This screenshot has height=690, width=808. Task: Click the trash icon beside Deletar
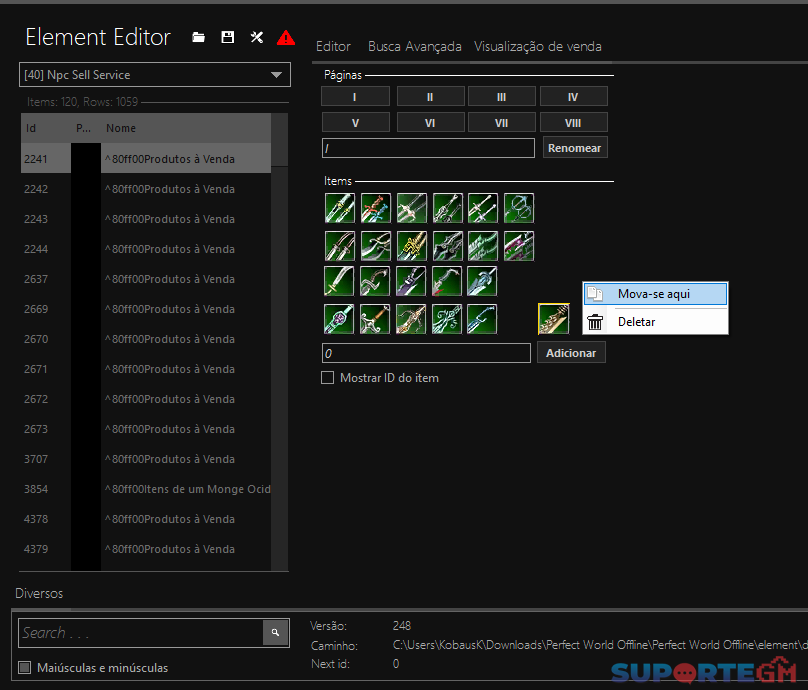point(595,322)
